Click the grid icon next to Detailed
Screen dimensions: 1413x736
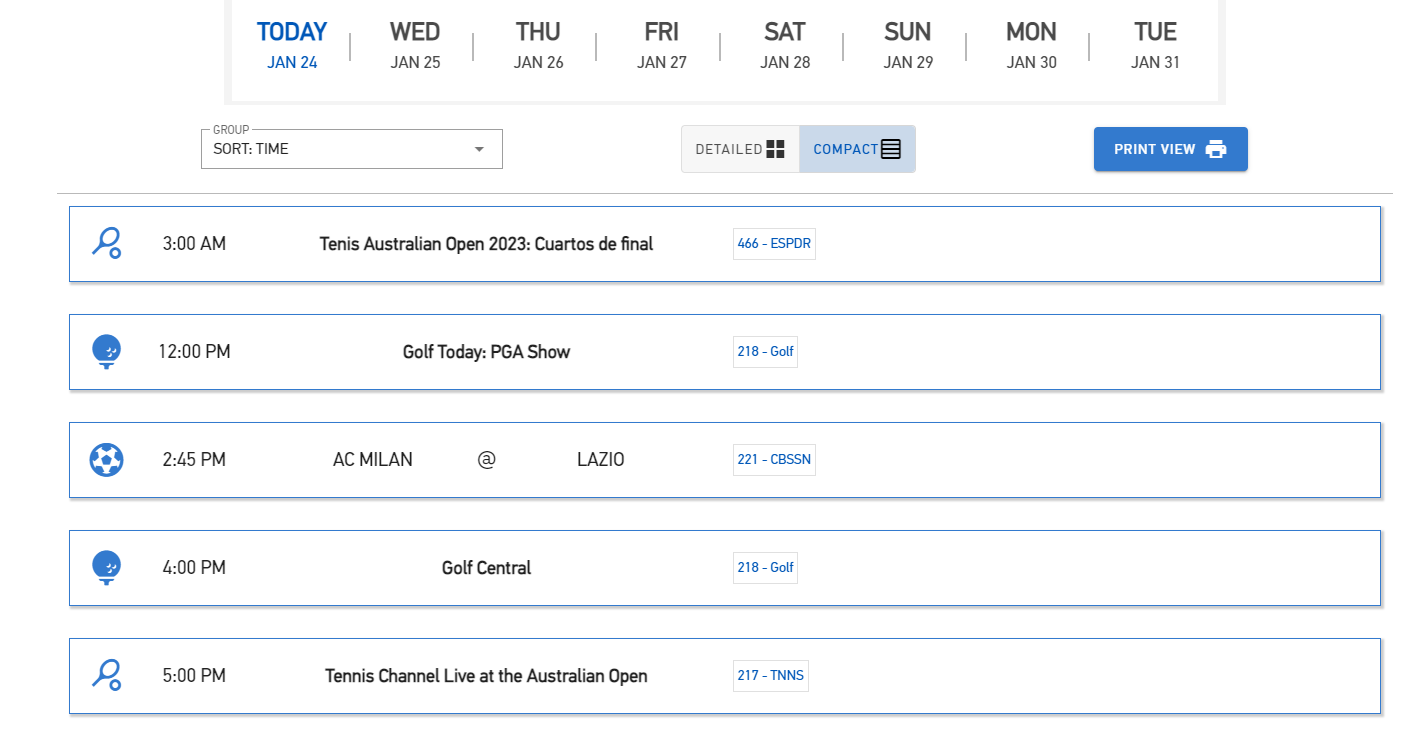(x=776, y=149)
